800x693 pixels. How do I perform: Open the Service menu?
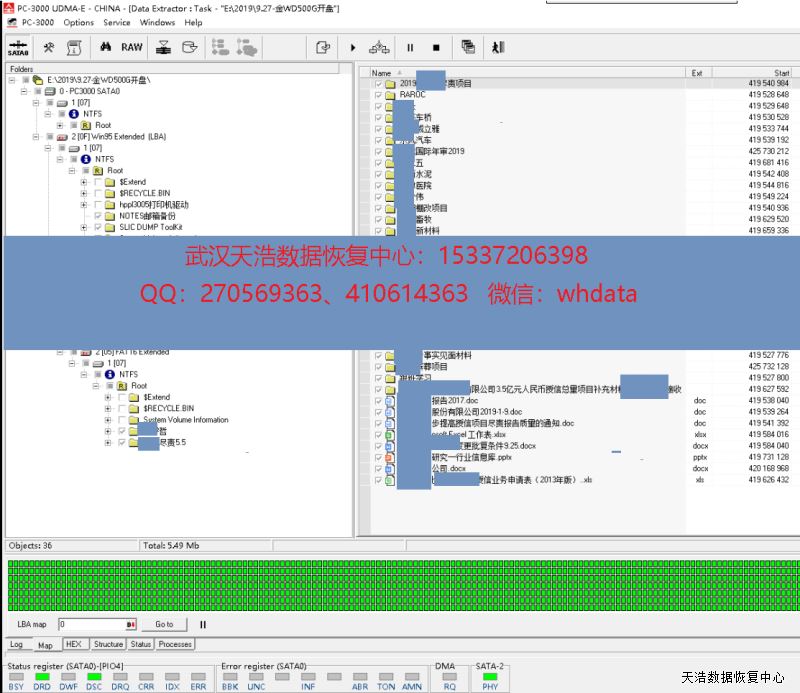pos(117,22)
